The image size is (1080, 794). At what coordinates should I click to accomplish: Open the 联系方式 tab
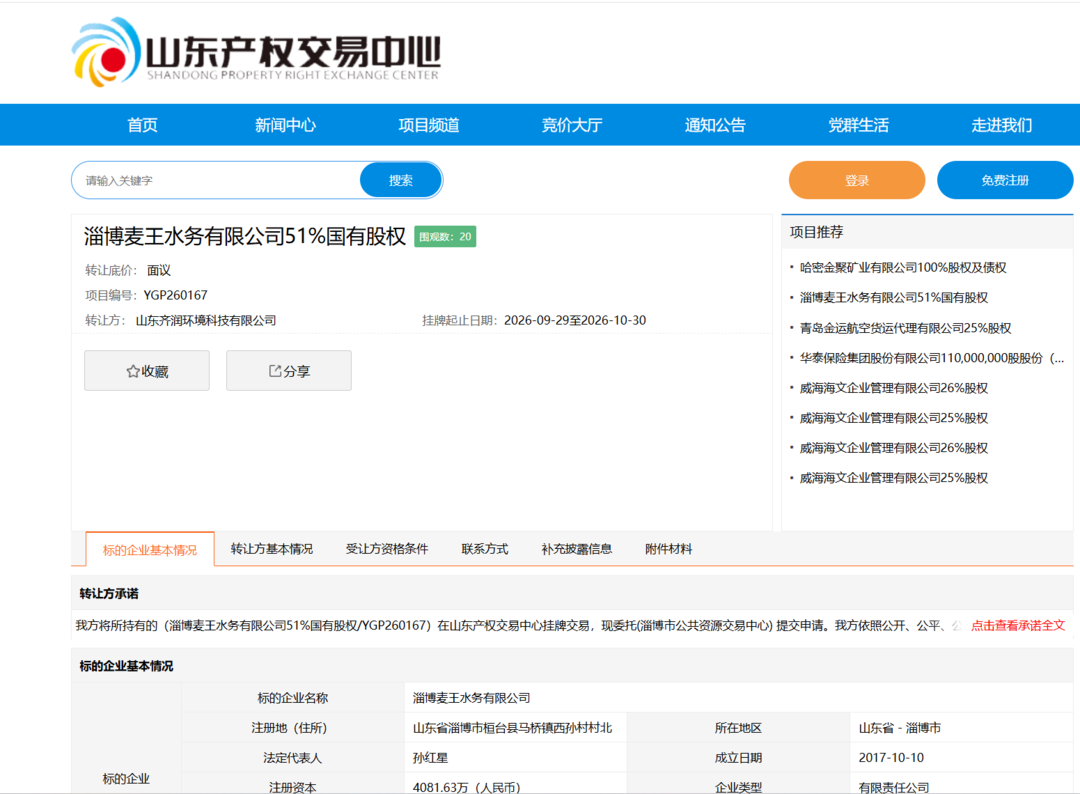point(484,549)
